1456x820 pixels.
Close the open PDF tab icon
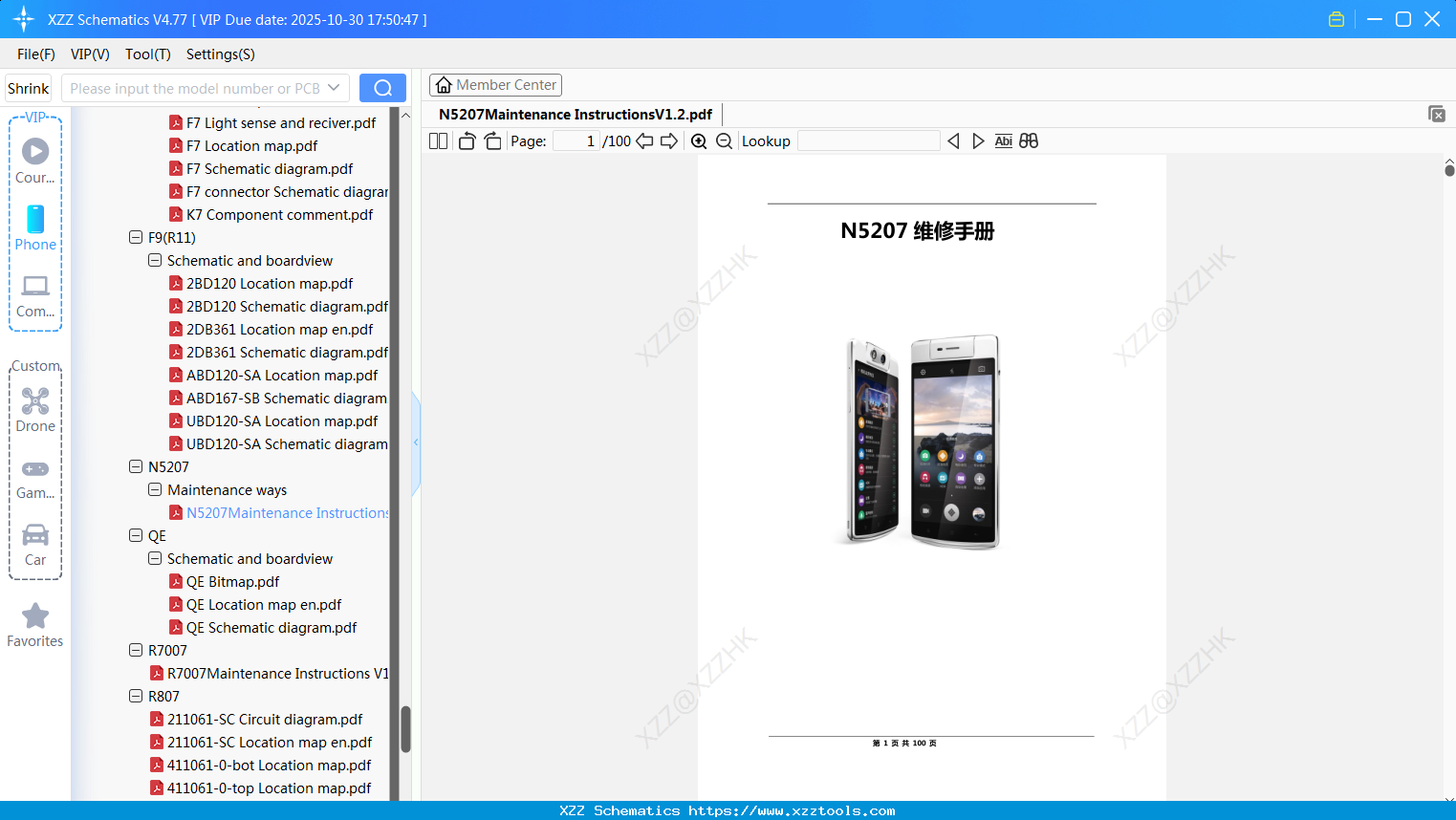click(1436, 114)
